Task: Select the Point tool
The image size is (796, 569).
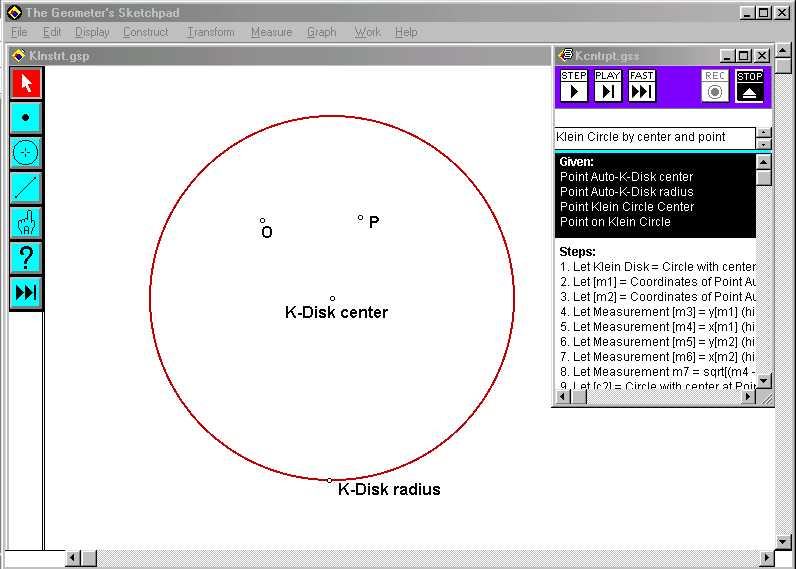Action: tap(26, 117)
